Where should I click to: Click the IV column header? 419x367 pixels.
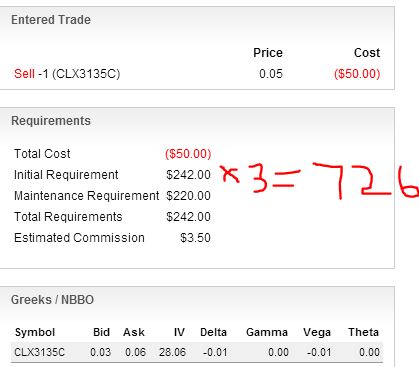click(x=179, y=332)
